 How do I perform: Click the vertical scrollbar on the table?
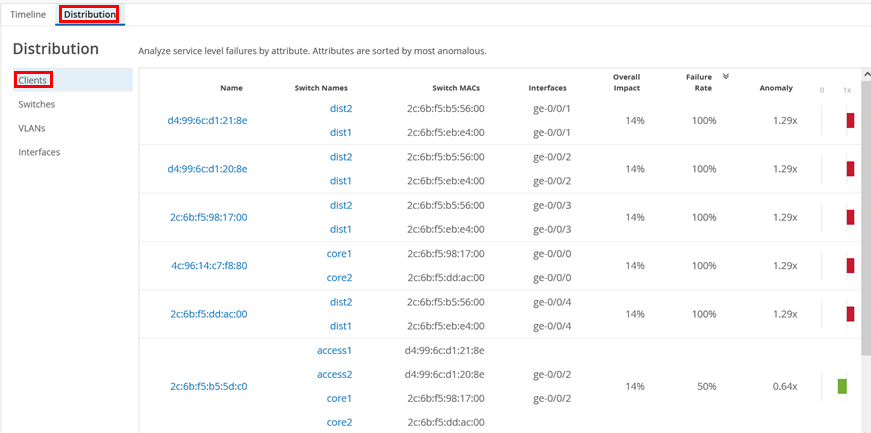click(x=865, y=250)
